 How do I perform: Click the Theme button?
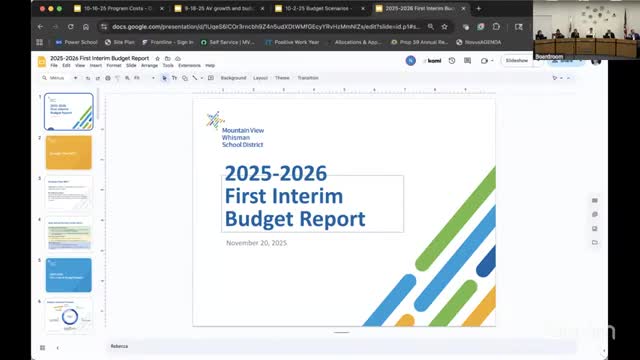coord(282,78)
